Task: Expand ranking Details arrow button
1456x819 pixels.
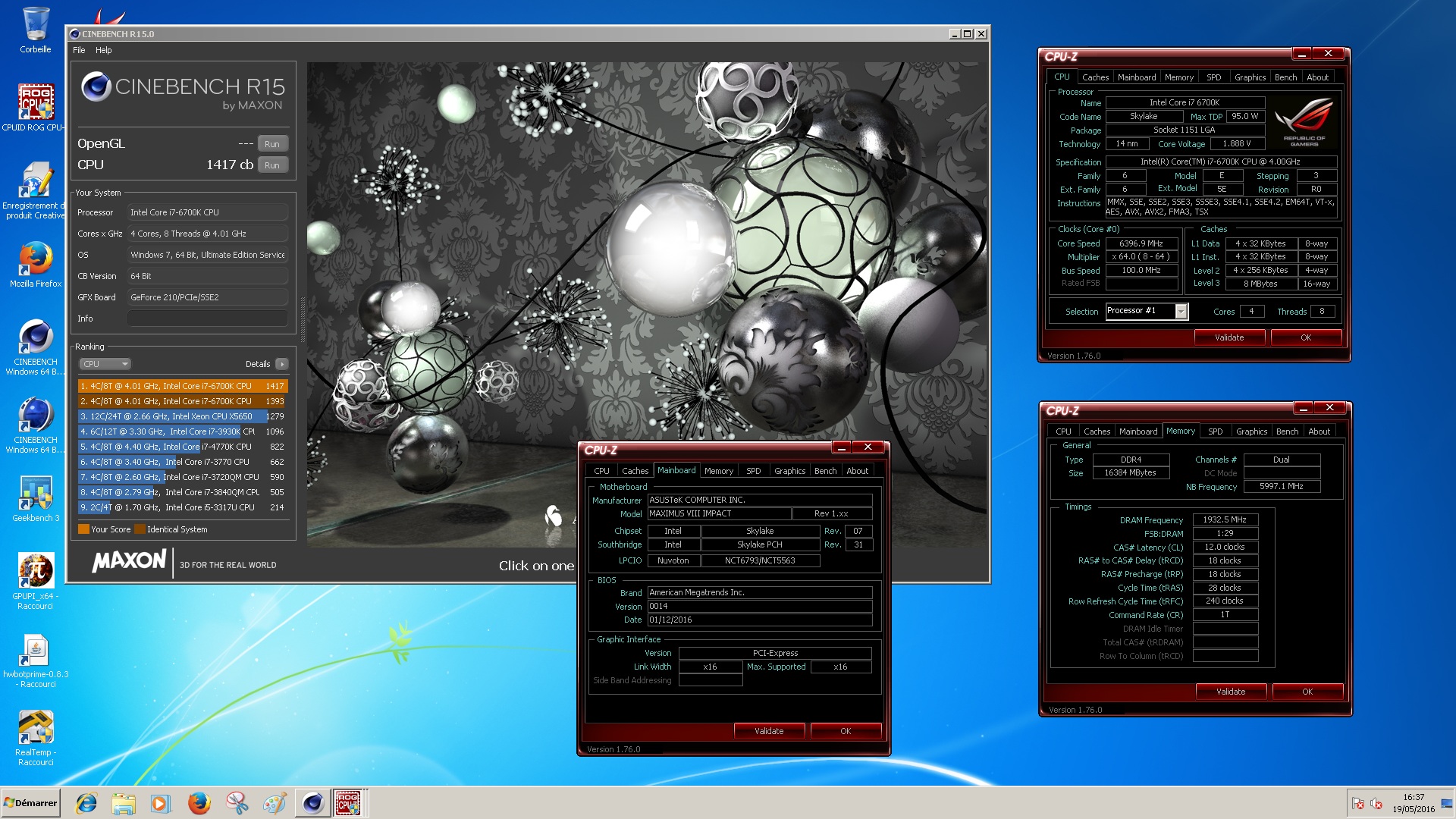Action: [282, 364]
